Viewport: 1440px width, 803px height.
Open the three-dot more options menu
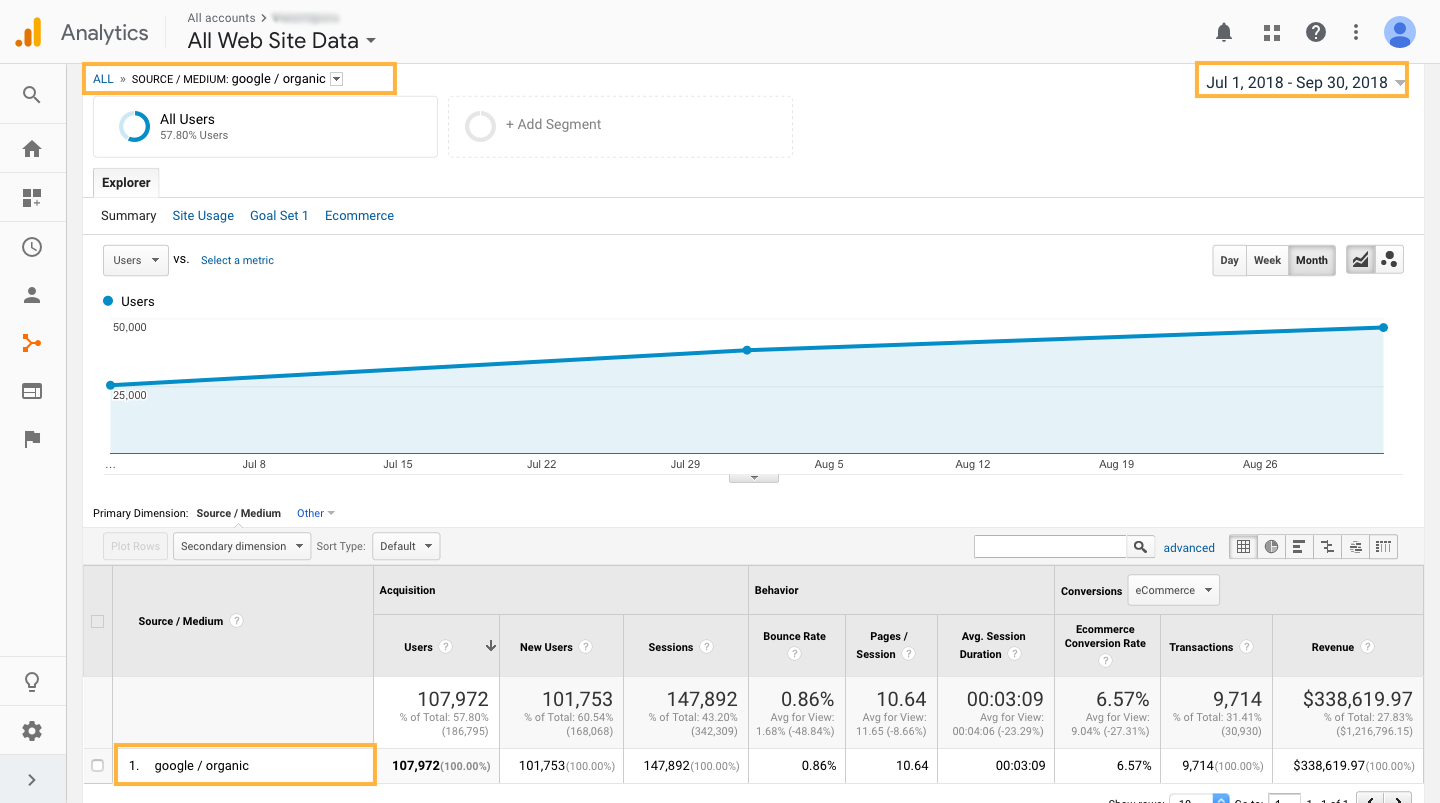pyautogui.click(x=1356, y=33)
